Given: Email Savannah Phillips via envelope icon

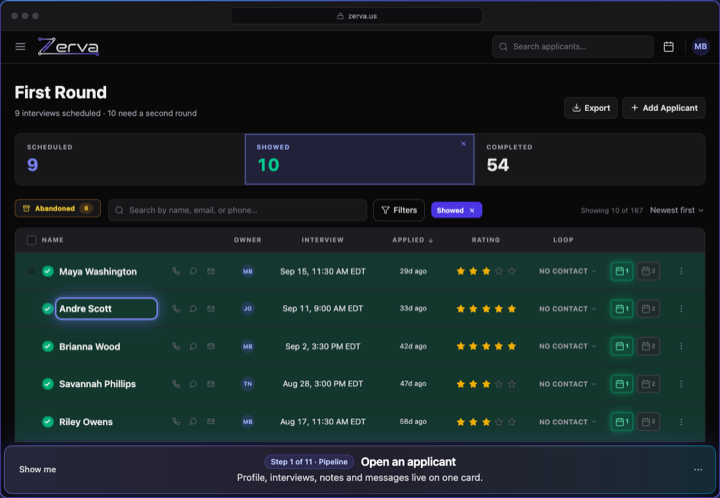Looking at the screenshot, I should [211, 384].
